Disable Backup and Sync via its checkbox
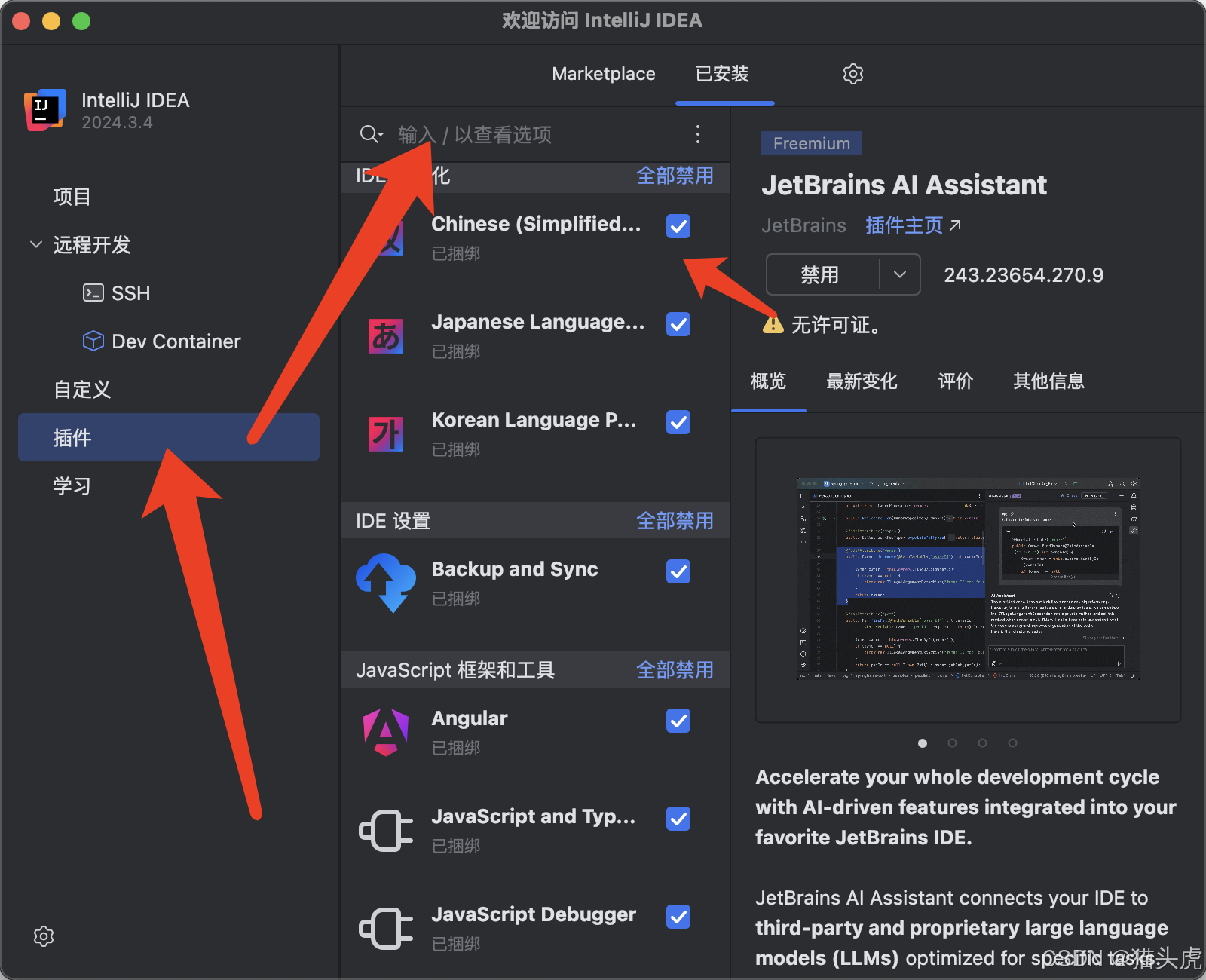 [678, 571]
